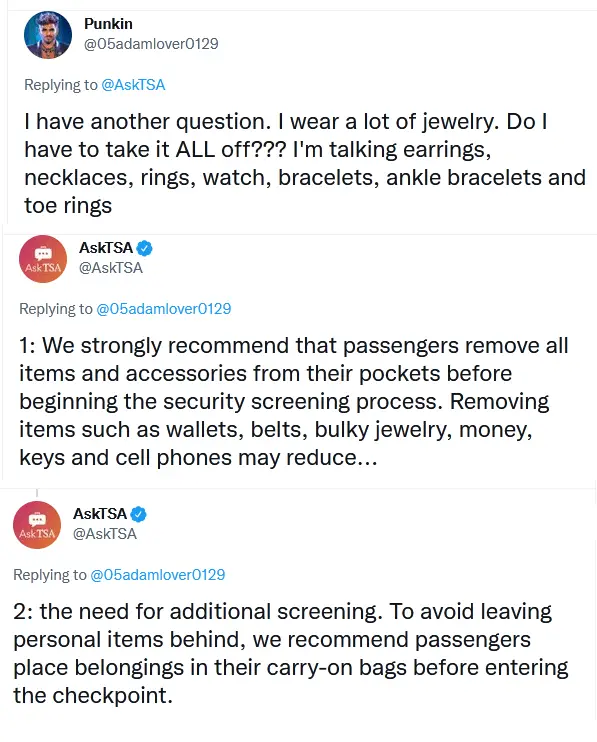
Task: Click 'Replying to' text in second AskTSA tweet
Action: [x=50, y=574]
